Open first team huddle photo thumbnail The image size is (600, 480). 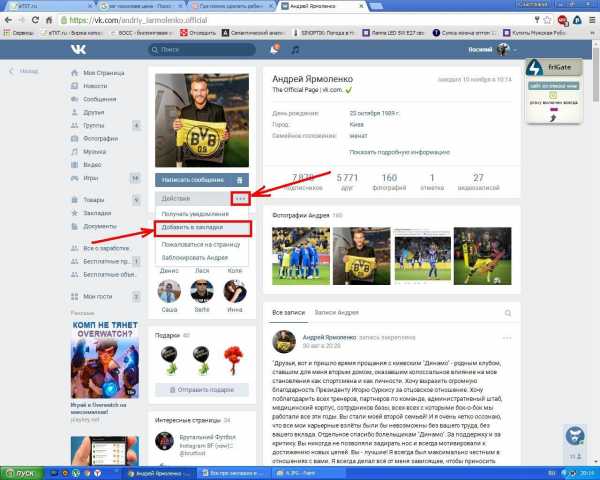[301, 256]
